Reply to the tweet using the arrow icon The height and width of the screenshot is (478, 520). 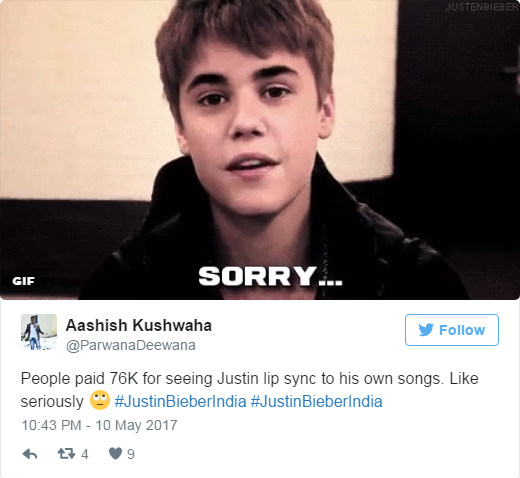point(30,454)
